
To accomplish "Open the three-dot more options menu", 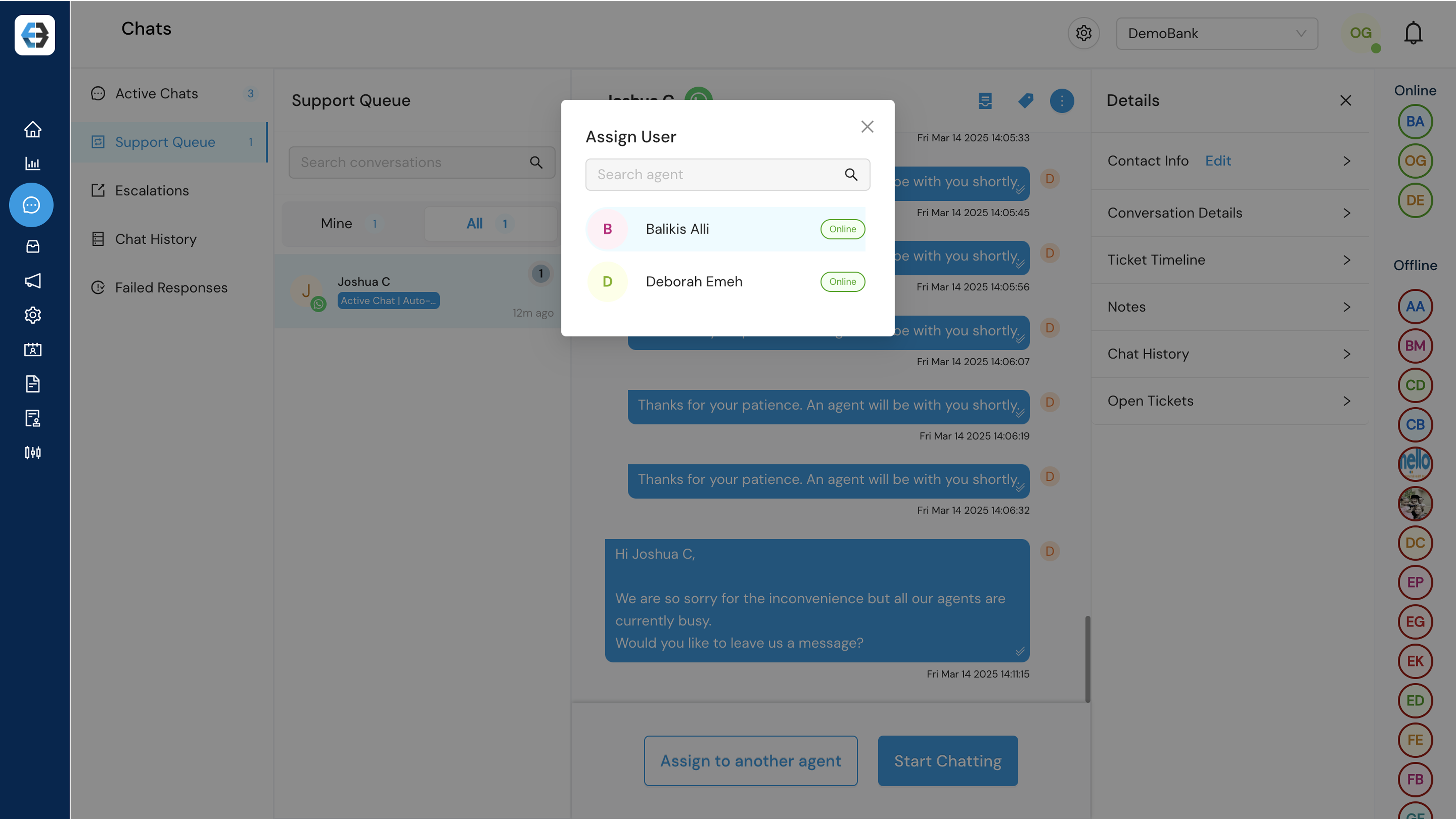I will (x=1062, y=101).
